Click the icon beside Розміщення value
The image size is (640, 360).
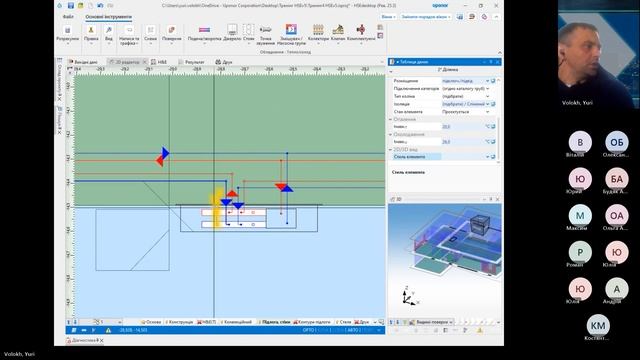point(493,81)
